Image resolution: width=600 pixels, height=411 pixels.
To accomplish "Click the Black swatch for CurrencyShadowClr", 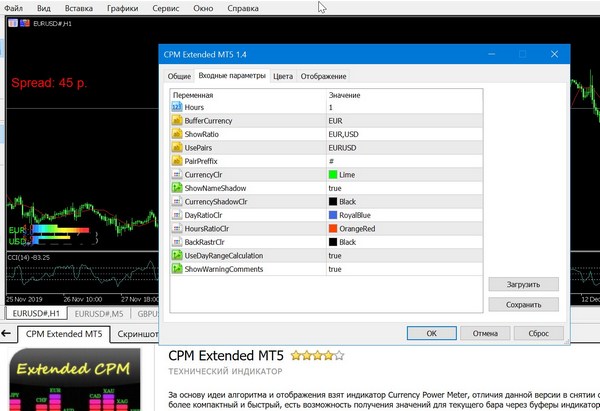I will coord(333,201).
